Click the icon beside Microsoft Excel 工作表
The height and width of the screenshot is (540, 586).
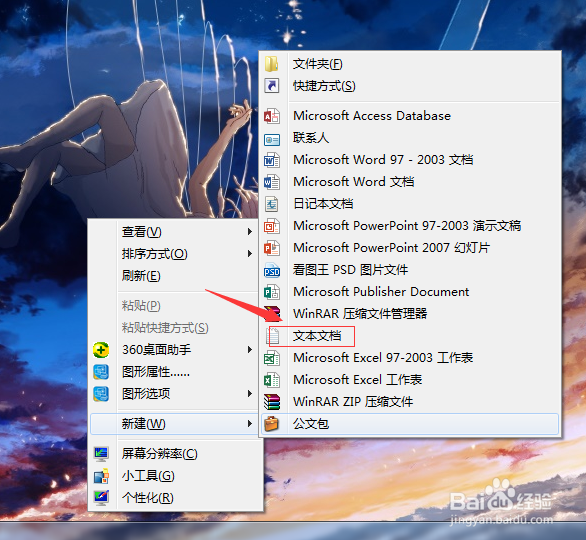click(272, 380)
